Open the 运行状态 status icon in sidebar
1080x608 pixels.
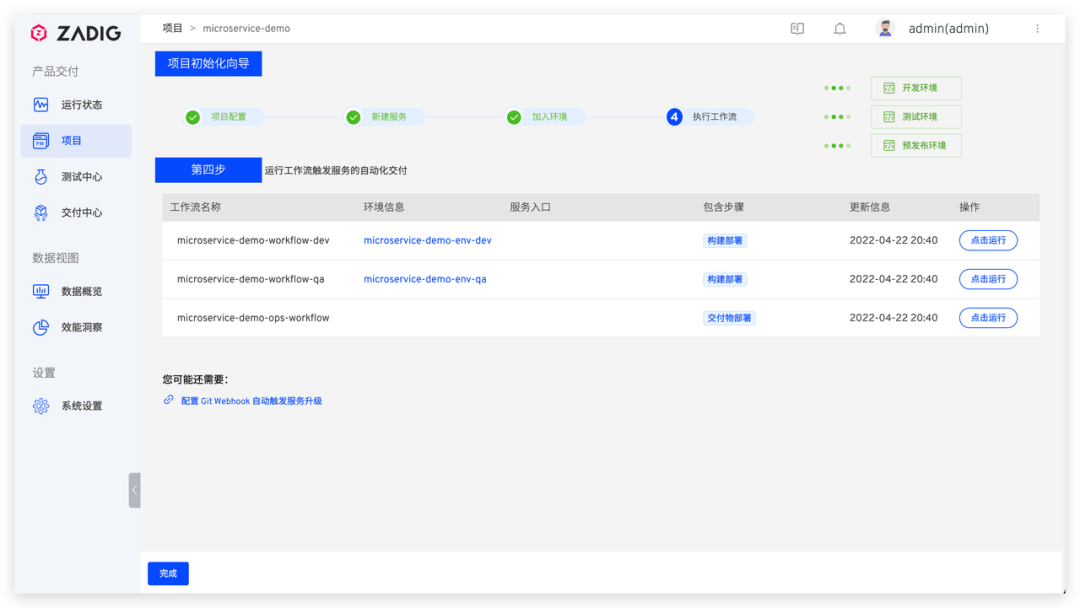point(41,105)
